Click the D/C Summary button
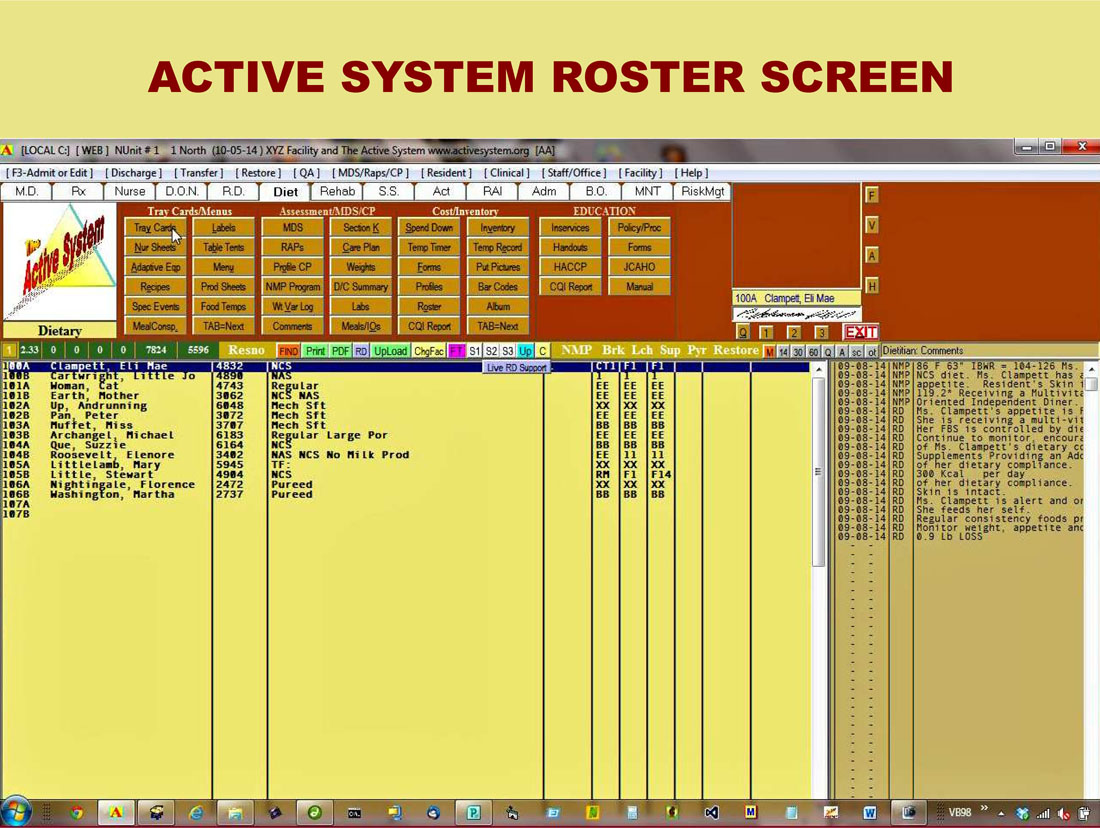Viewport: 1100px width, 828px height. [361, 286]
